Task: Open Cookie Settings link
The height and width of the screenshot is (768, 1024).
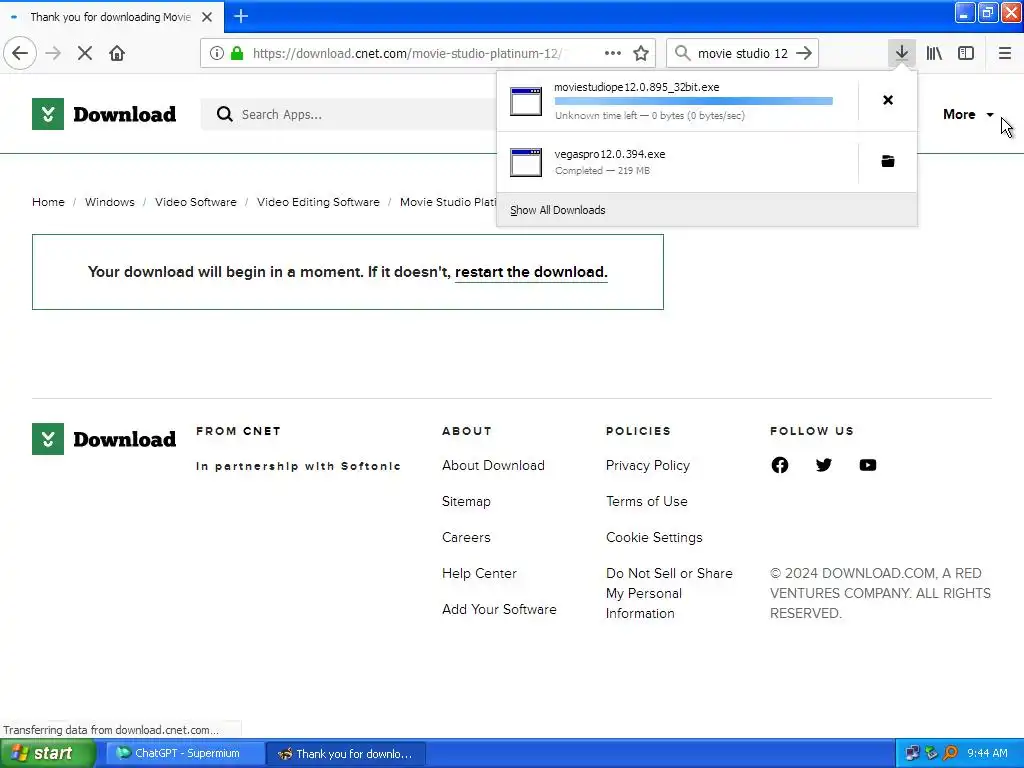Action: (654, 537)
